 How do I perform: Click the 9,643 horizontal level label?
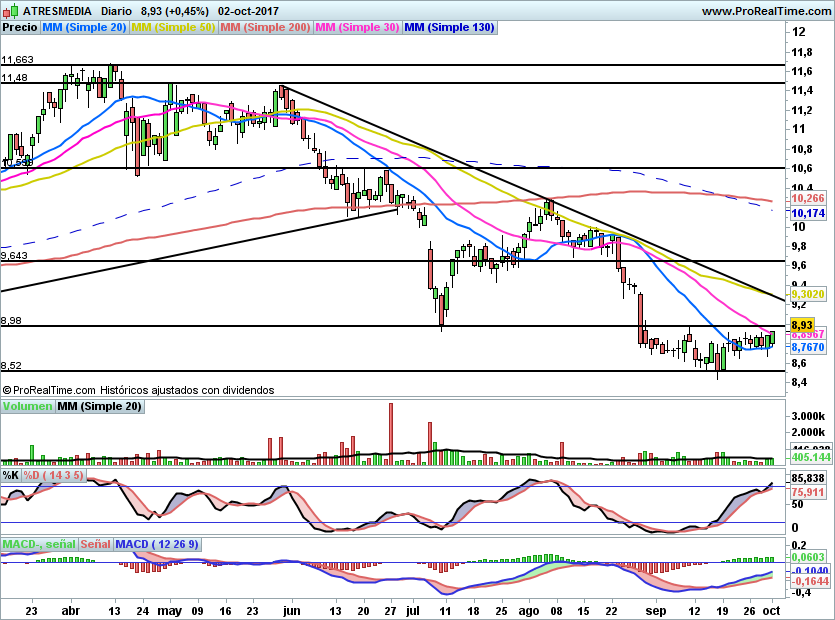14,256
